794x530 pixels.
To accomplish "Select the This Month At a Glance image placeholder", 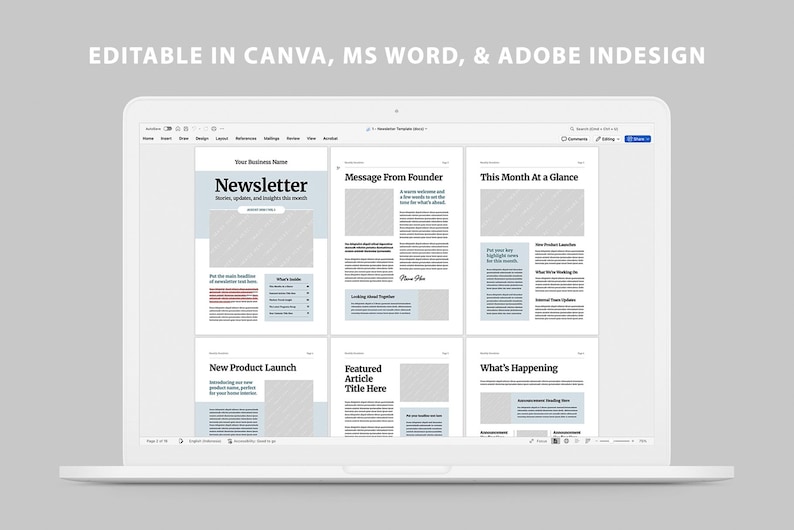I will pyautogui.click(x=532, y=212).
